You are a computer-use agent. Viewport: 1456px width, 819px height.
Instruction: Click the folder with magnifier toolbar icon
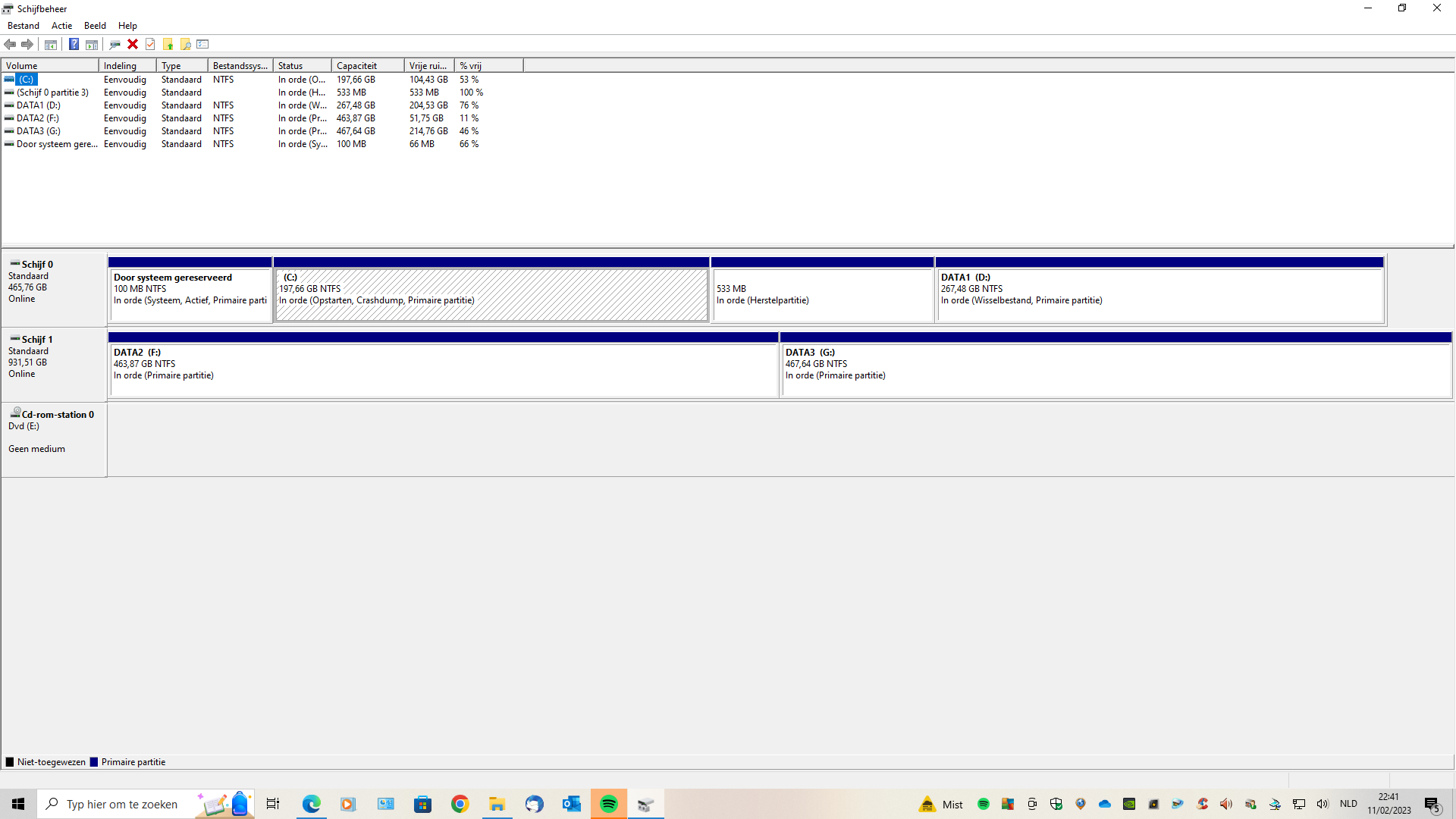pyautogui.click(x=185, y=44)
